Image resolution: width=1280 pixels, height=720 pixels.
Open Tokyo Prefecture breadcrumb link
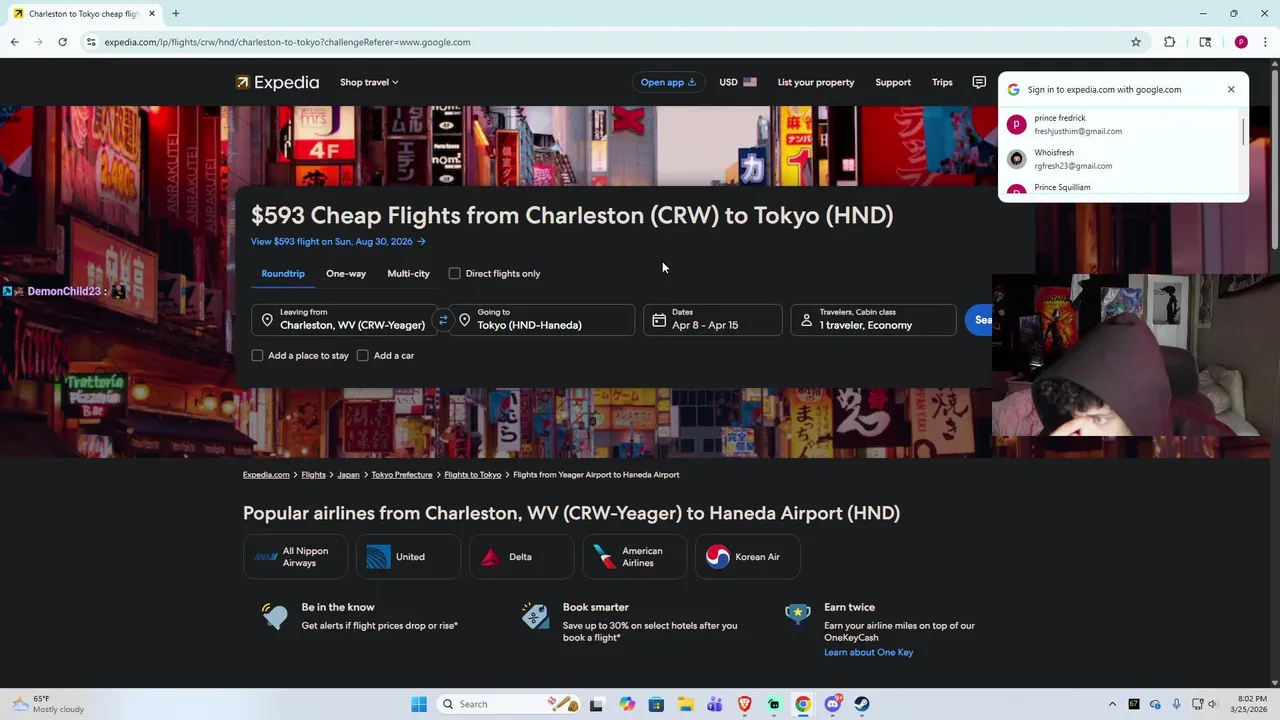tap(402, 474)
